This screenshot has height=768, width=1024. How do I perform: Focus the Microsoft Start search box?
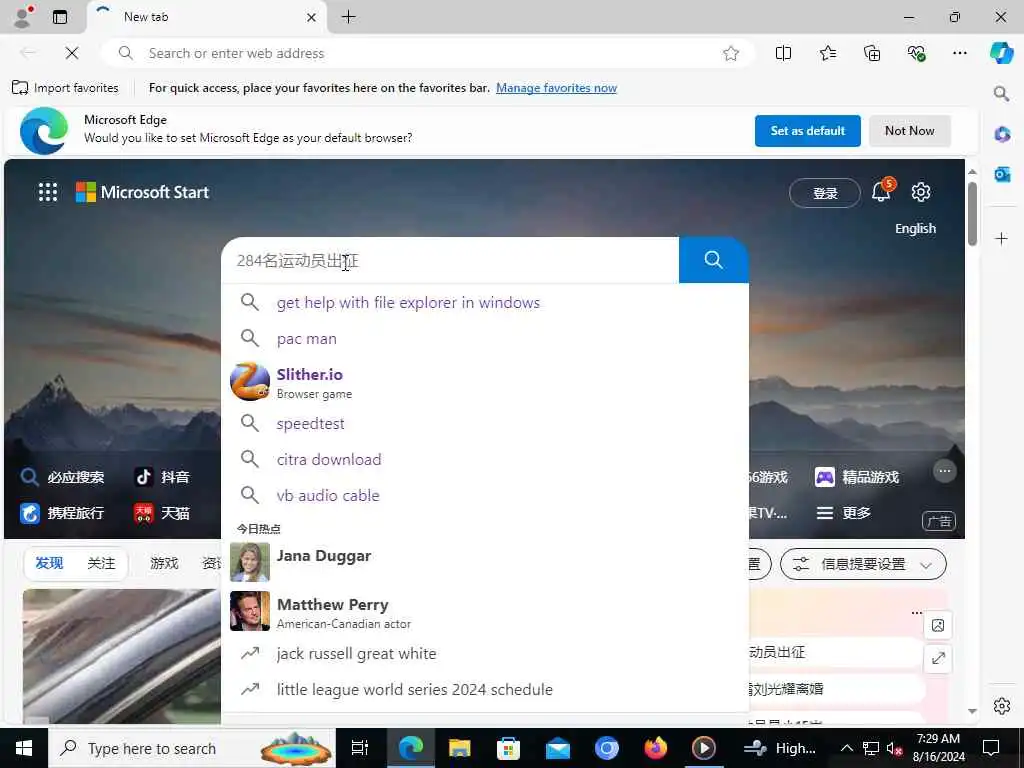[450, 261]
